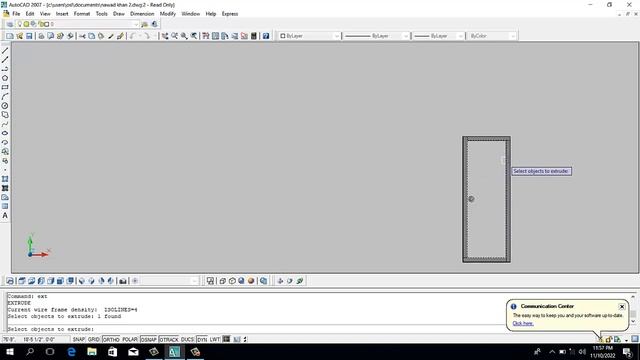640x360 pixels.
Task: Select the Multiline Text tool
Action: (5, 216)
